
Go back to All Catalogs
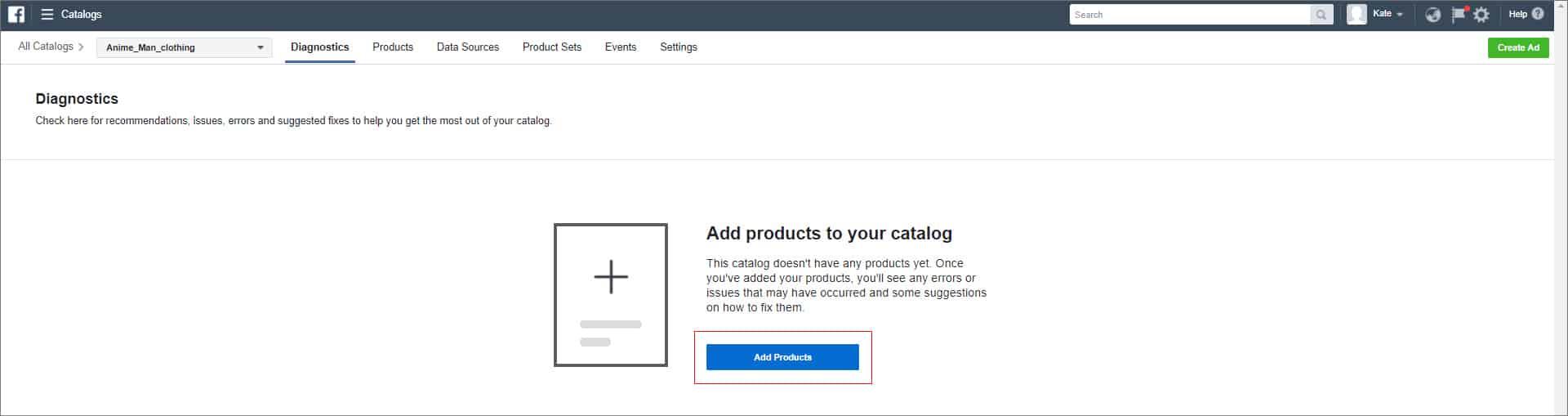coord(46,47)
